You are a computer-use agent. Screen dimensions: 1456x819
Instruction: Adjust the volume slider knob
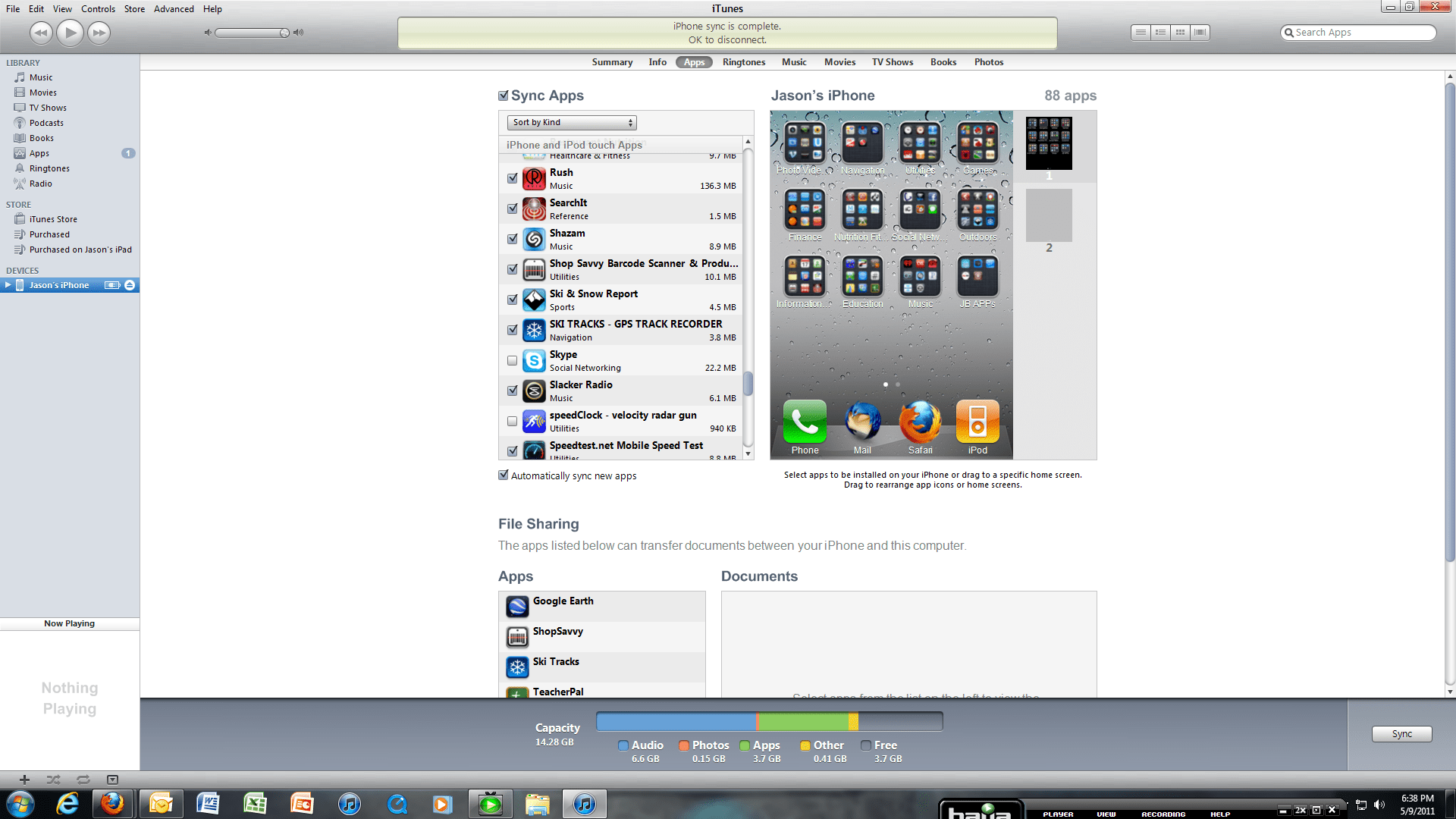click(284, 33)
